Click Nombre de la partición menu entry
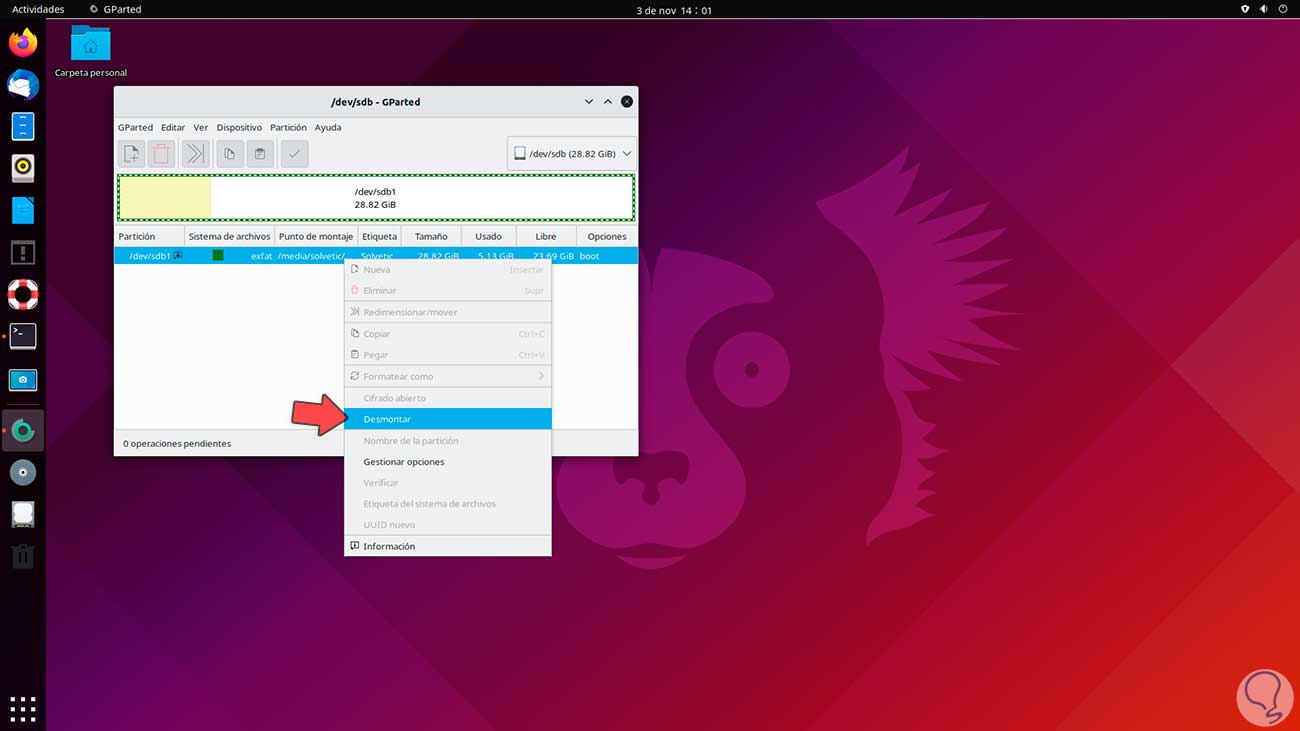This screenshot has width=1300, height=731. pos(448,441)
